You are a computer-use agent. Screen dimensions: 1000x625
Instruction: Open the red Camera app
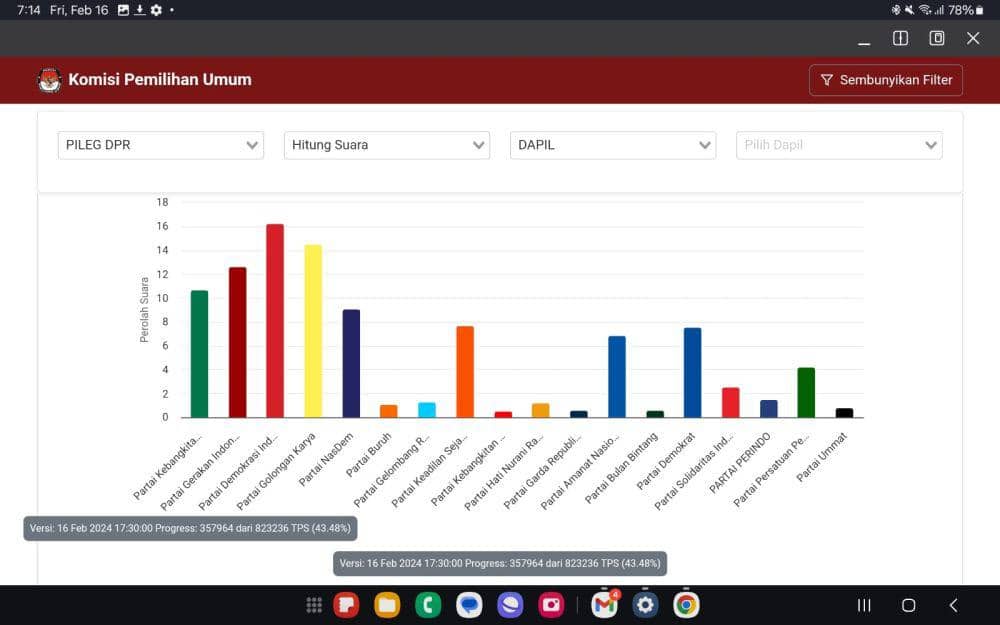click(x=551, y=605)
